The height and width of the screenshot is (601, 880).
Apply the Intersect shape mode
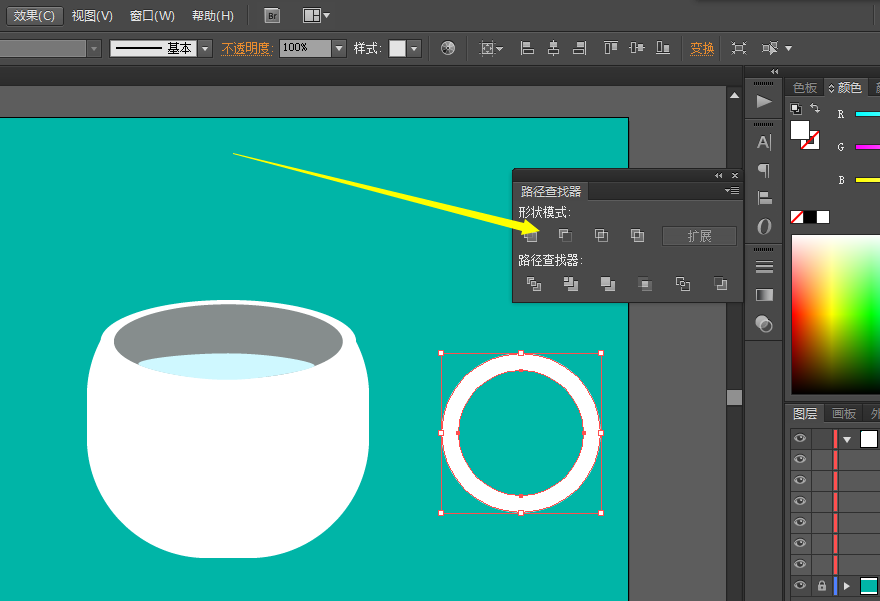click(601, 236)
